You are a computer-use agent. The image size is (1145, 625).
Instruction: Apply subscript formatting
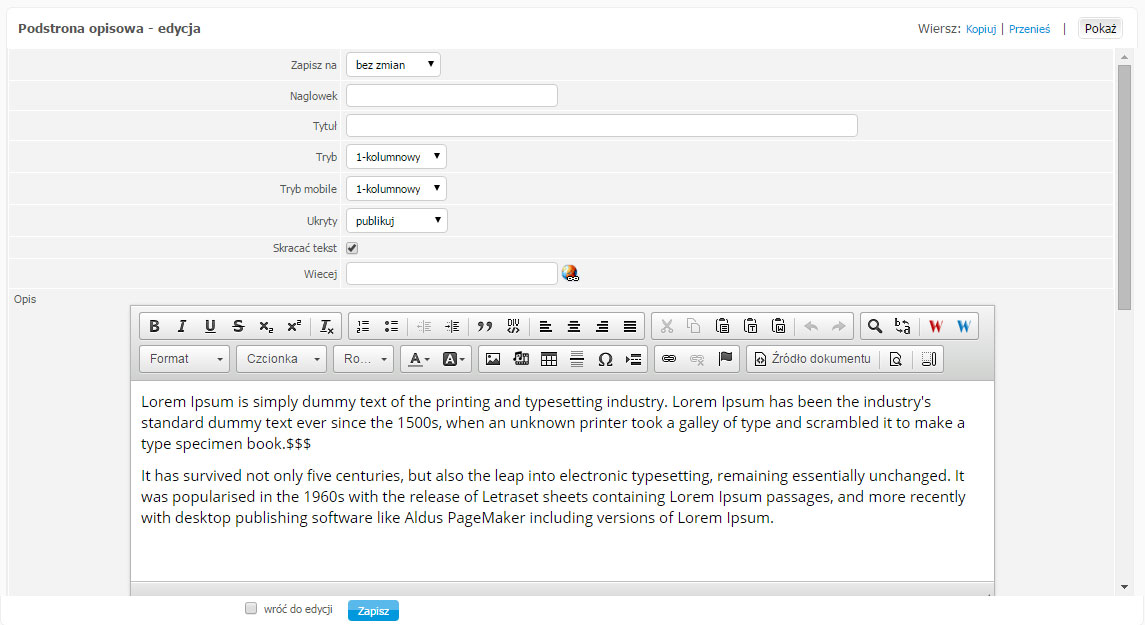coord(267,326)
